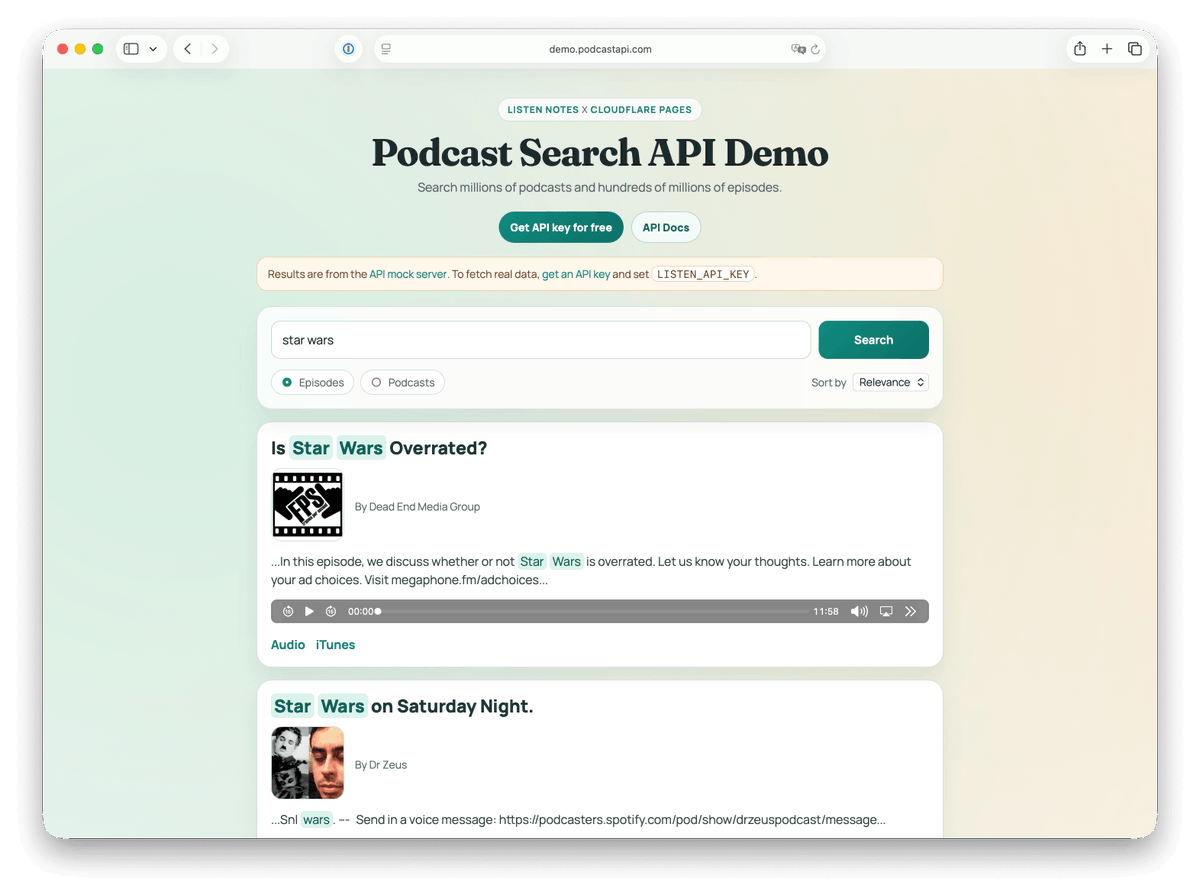Toggle the Safari sidebar

point(130,48)
